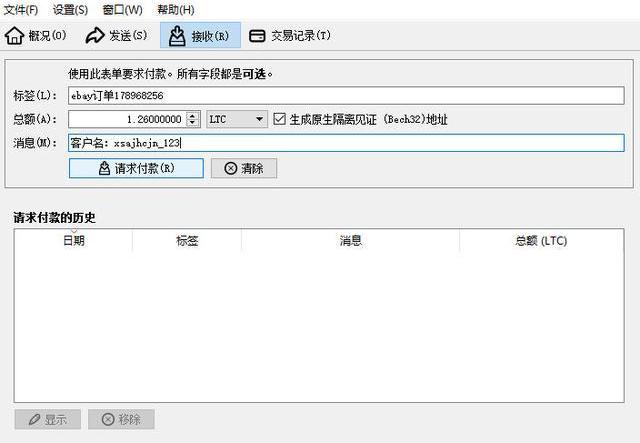
Task: Decrease amount with the down arrow
Action: (x=193, y=123)
